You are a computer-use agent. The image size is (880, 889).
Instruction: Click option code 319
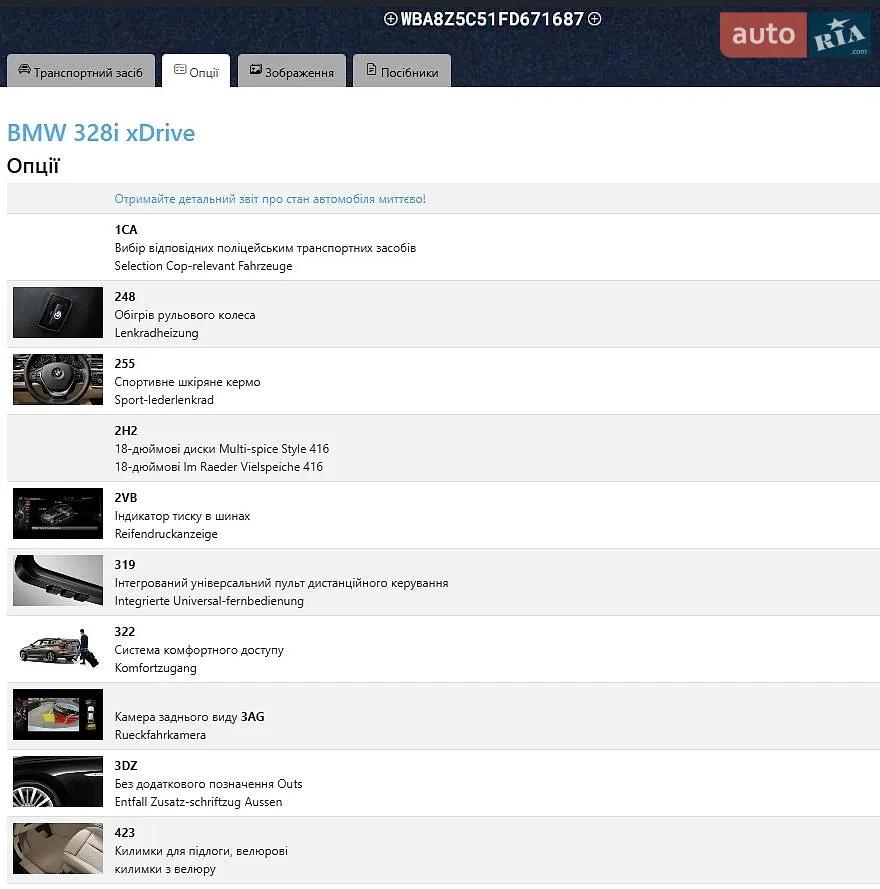coord(125,564)
